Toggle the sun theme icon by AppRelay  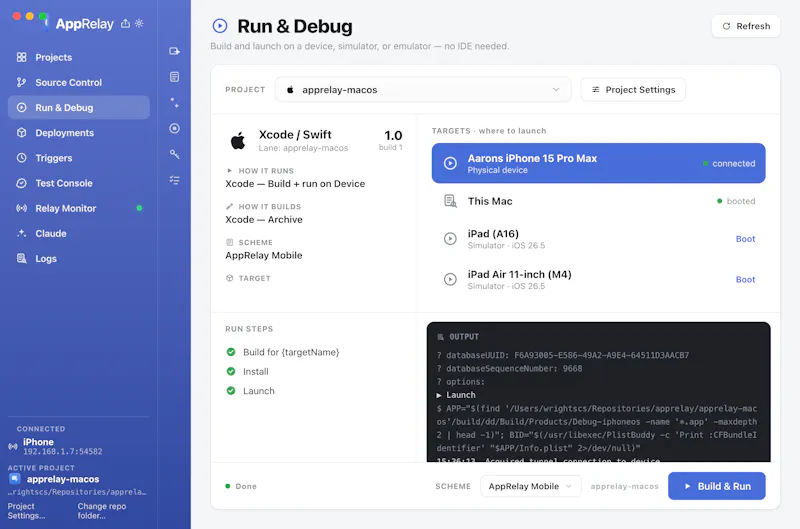tap(139, 23)
